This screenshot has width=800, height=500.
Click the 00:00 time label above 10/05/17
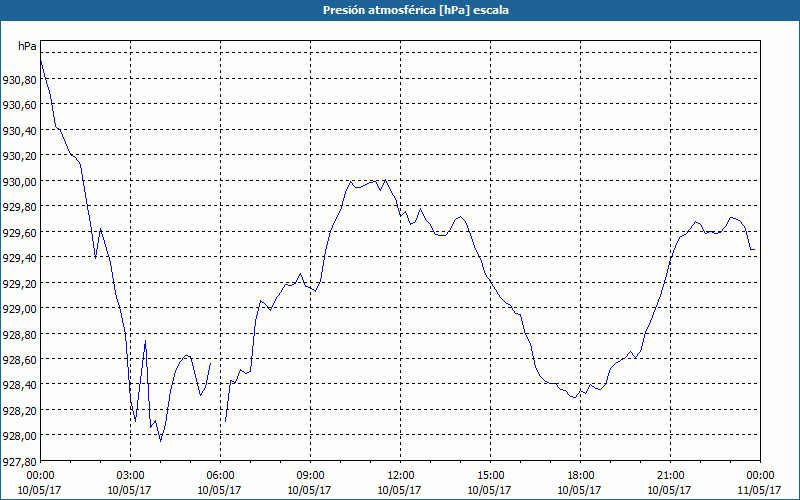[40, 476]
